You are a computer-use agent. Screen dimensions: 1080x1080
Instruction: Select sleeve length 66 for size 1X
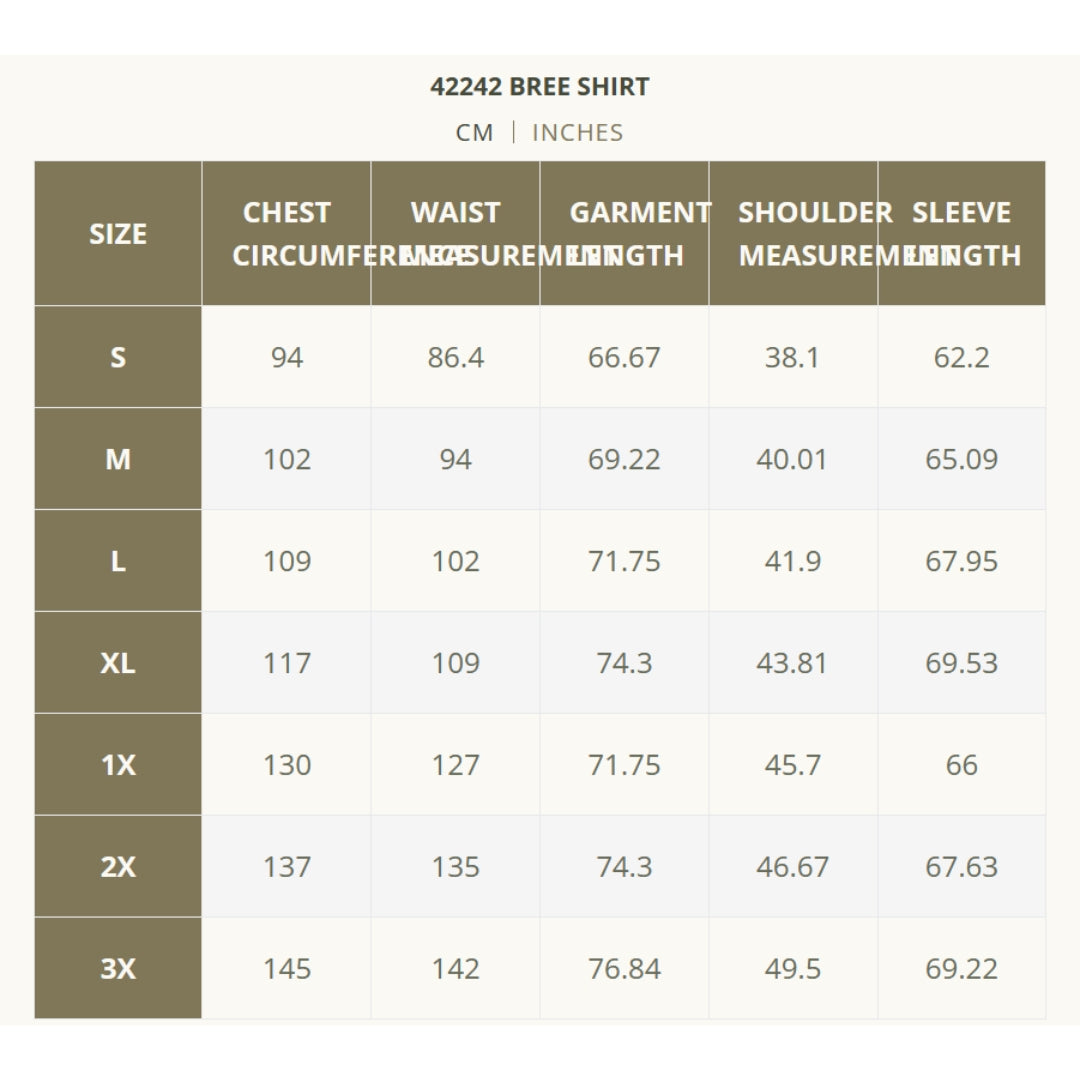click(x=962, y=765)
